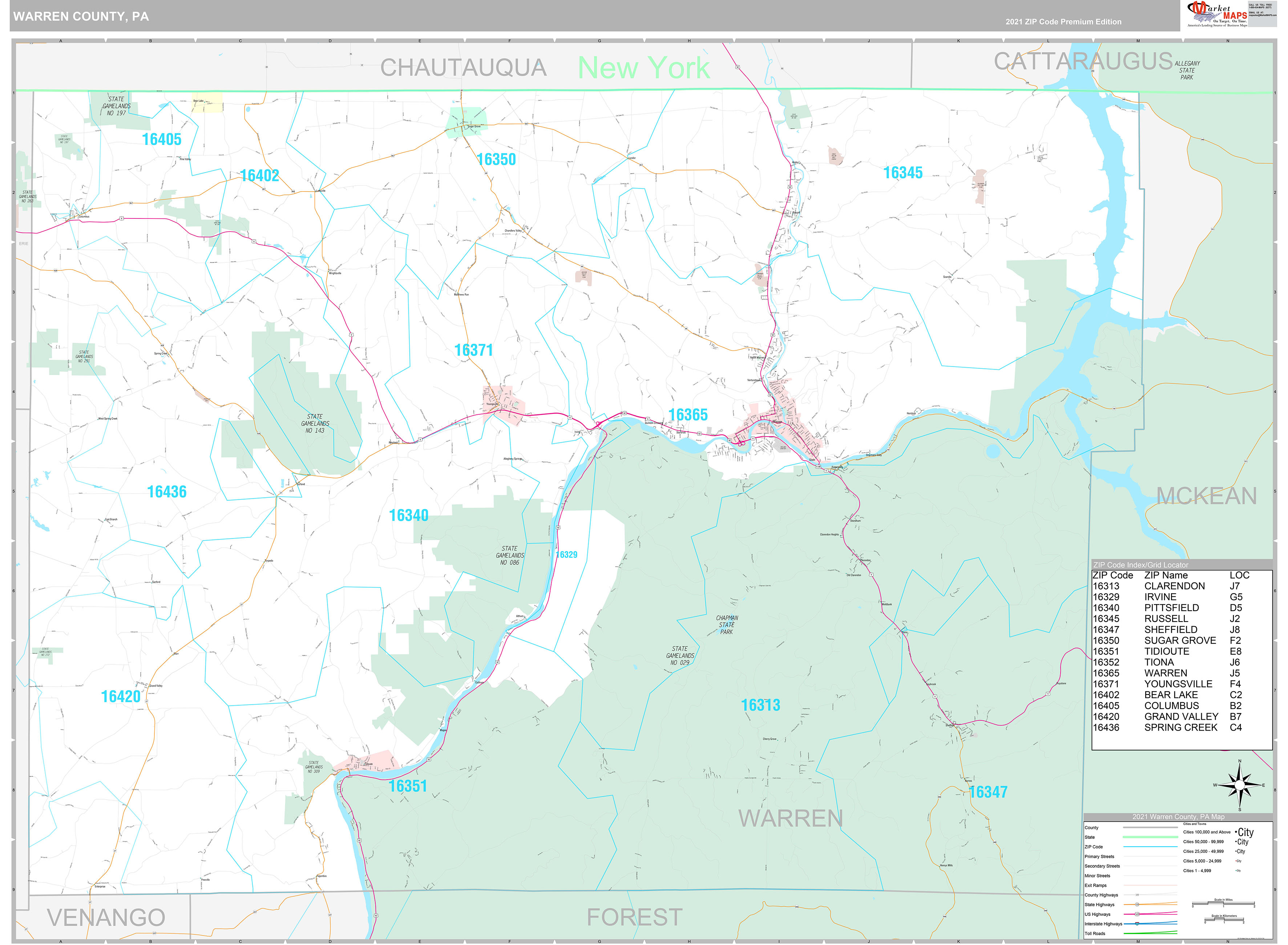Screen dimensions: 1288x945
Task: Select the Cities 100,000 and Above dot symbol
Action: coord(1236,832)
